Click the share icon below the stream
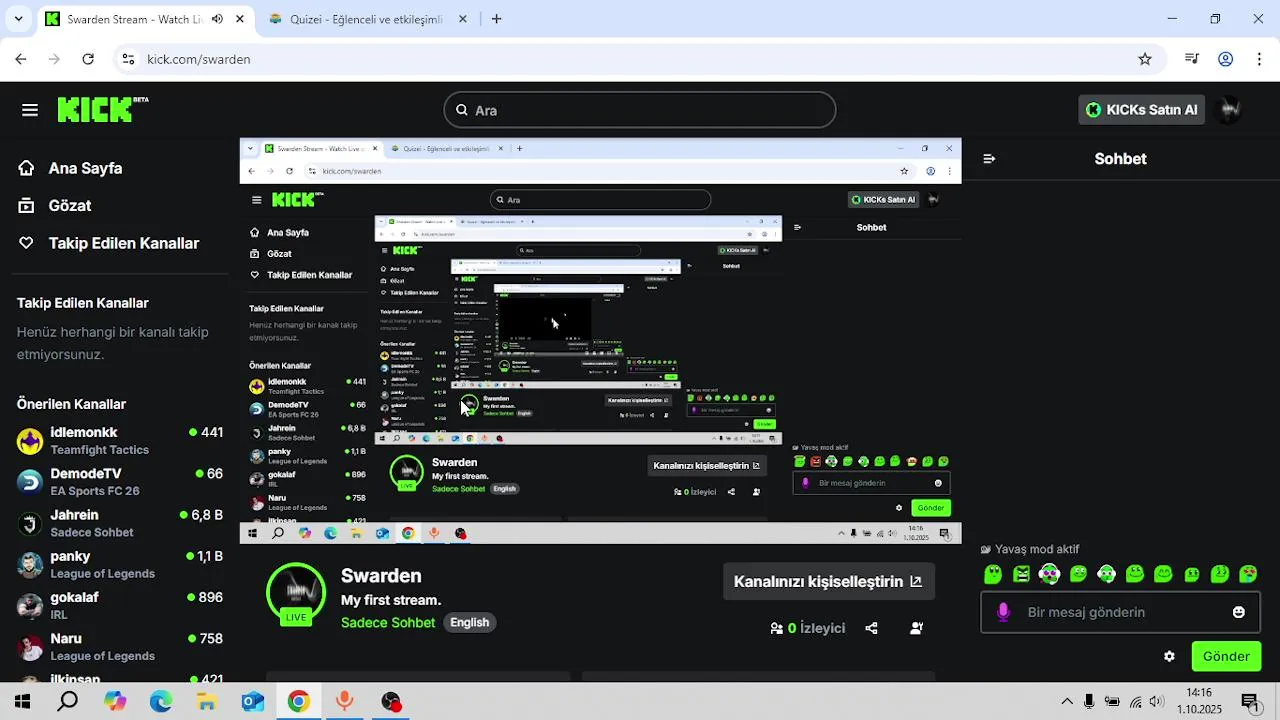The height and width of the screenshot is (720, 1280). [871, 628]
